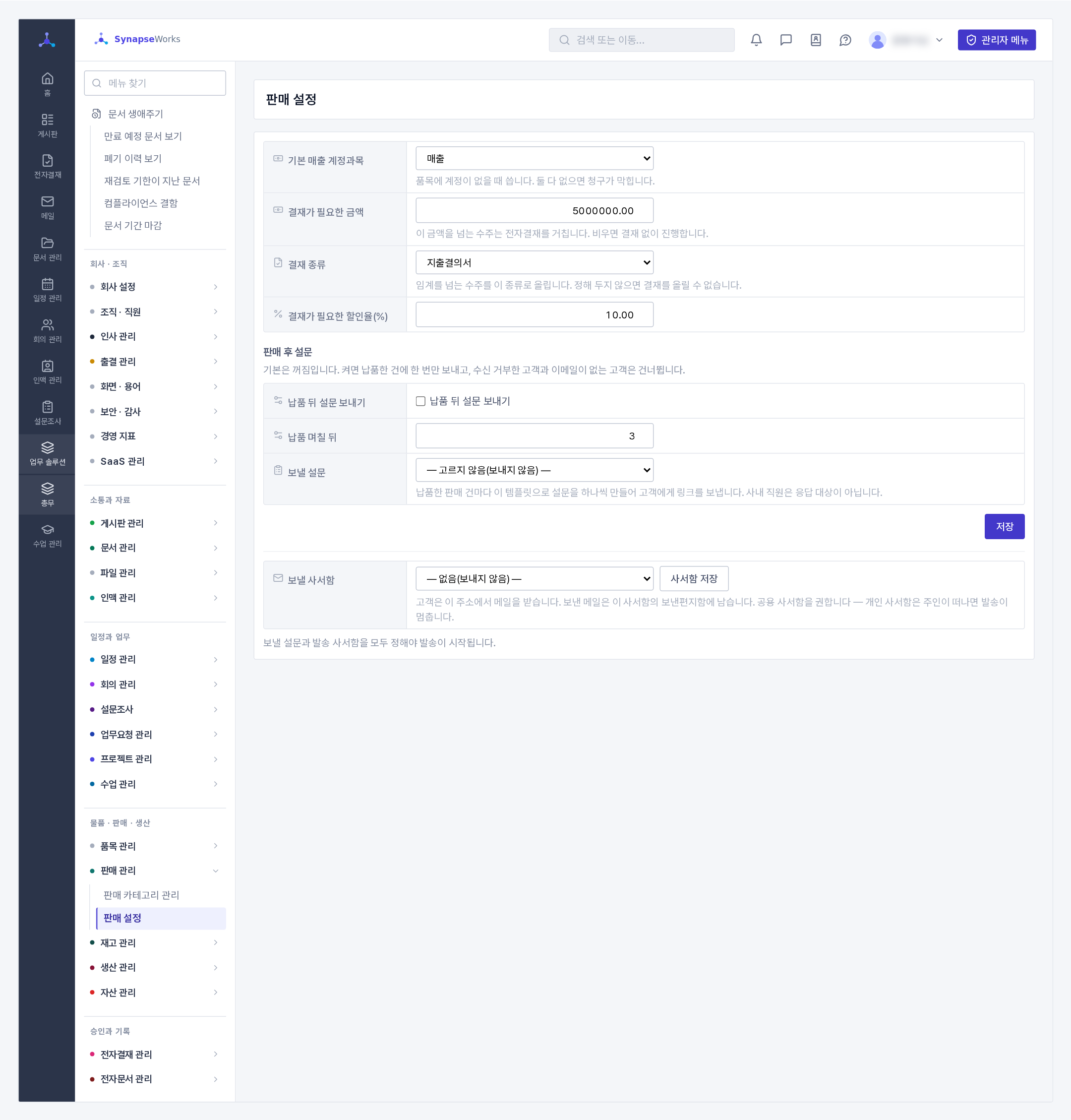Focus the 검색 또는 이동 search box
Viewport: 1071px width, 1120px height.
tap(641, 40)
